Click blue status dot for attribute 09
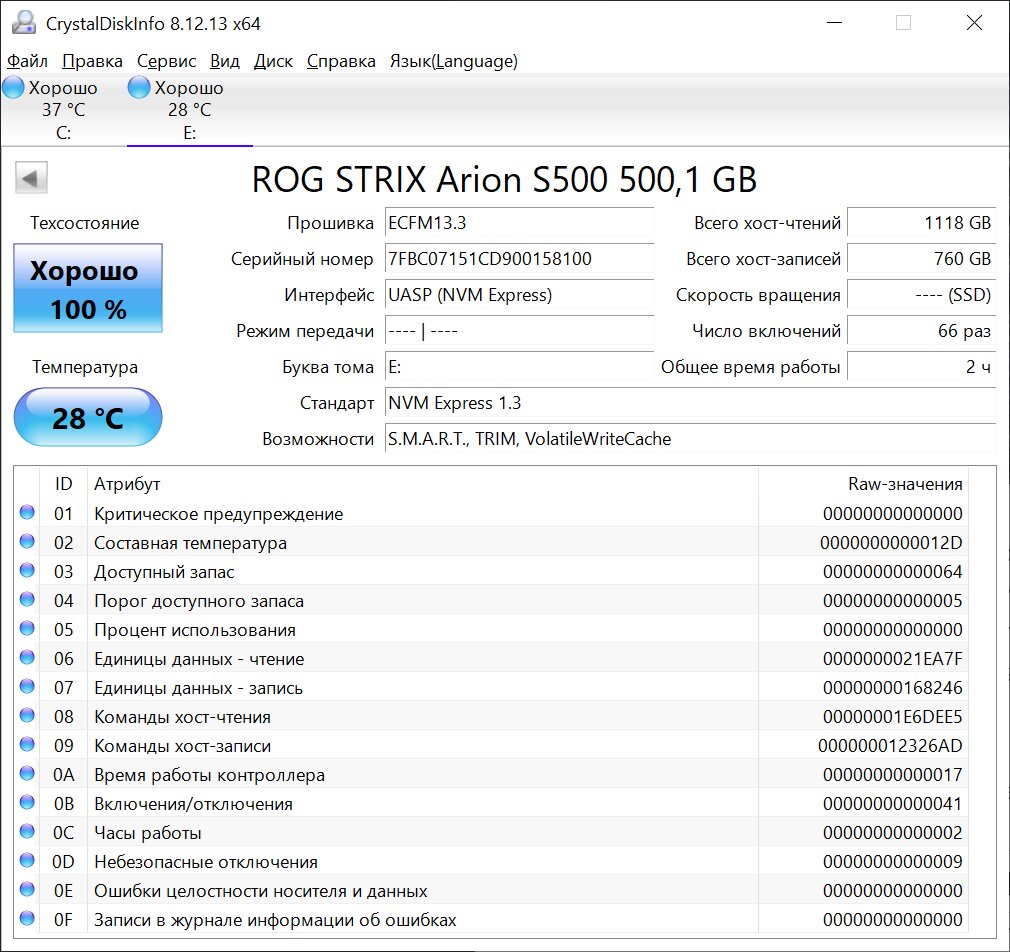Viewport: 1010px width, 952px height. point(27,745)
